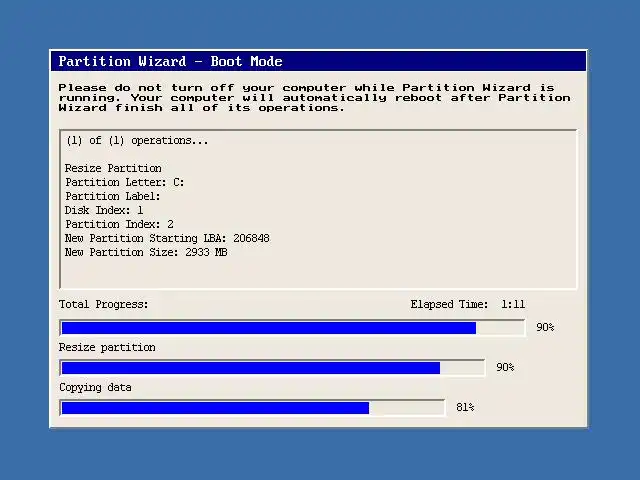
Task: Click 'New Partition Starting LBA: 206848'
Action: [x=167, y=238]
